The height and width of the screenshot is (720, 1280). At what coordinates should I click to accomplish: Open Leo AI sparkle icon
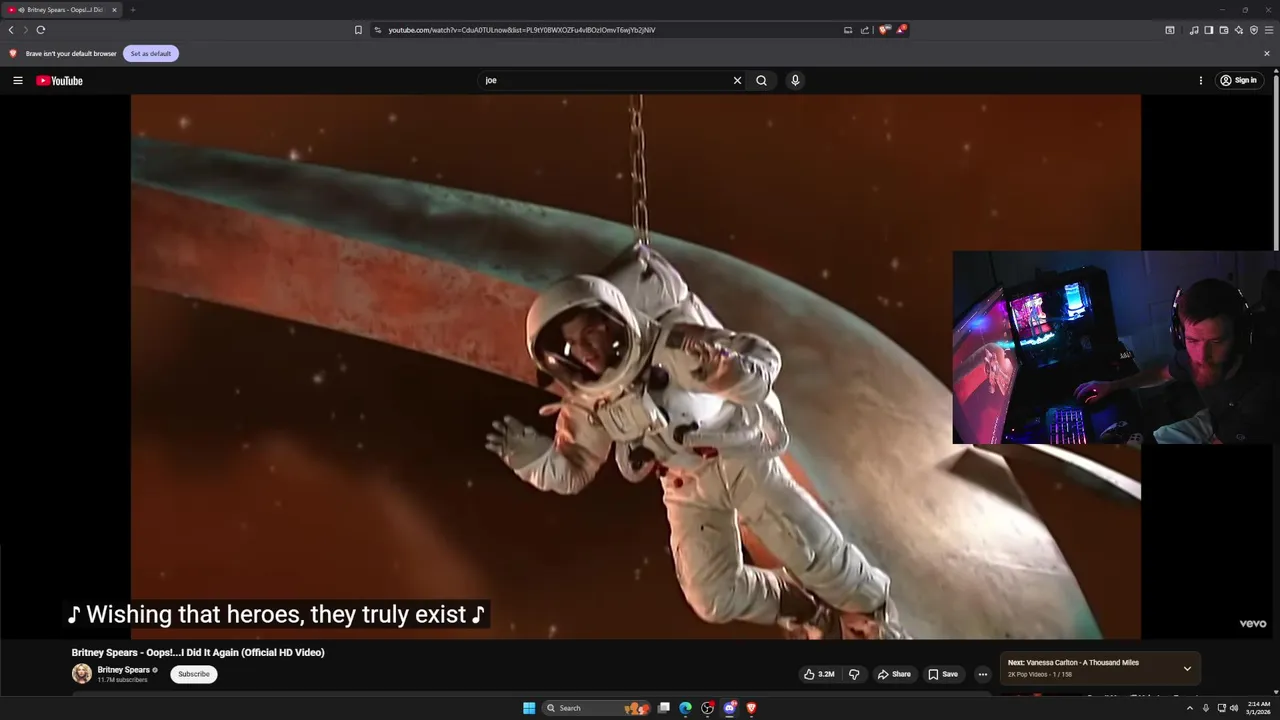1238,30
